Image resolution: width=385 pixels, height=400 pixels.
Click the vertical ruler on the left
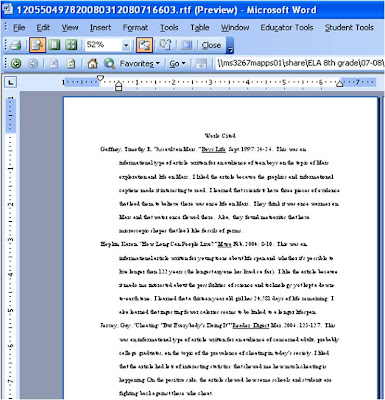(x=10, y=247)
